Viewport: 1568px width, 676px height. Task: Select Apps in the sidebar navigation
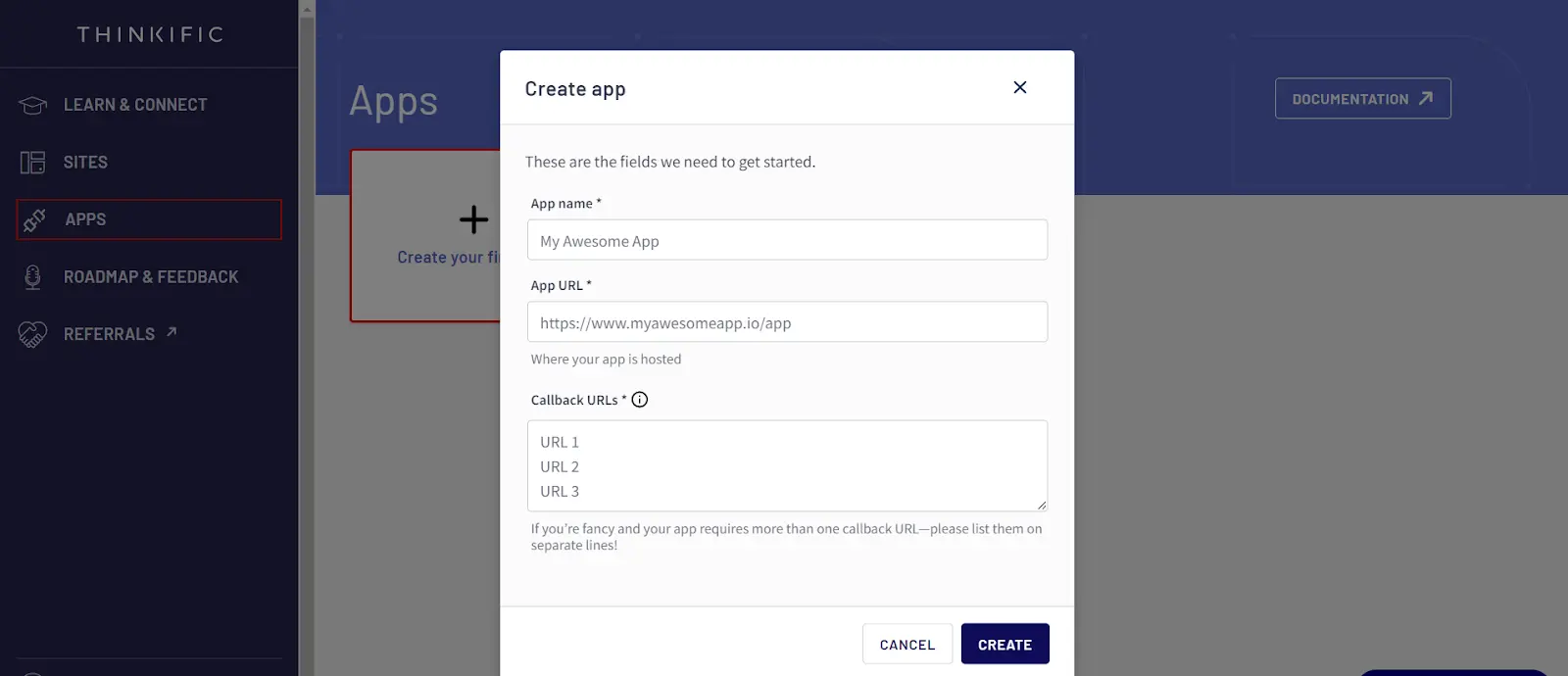click(x=84, y=219)
